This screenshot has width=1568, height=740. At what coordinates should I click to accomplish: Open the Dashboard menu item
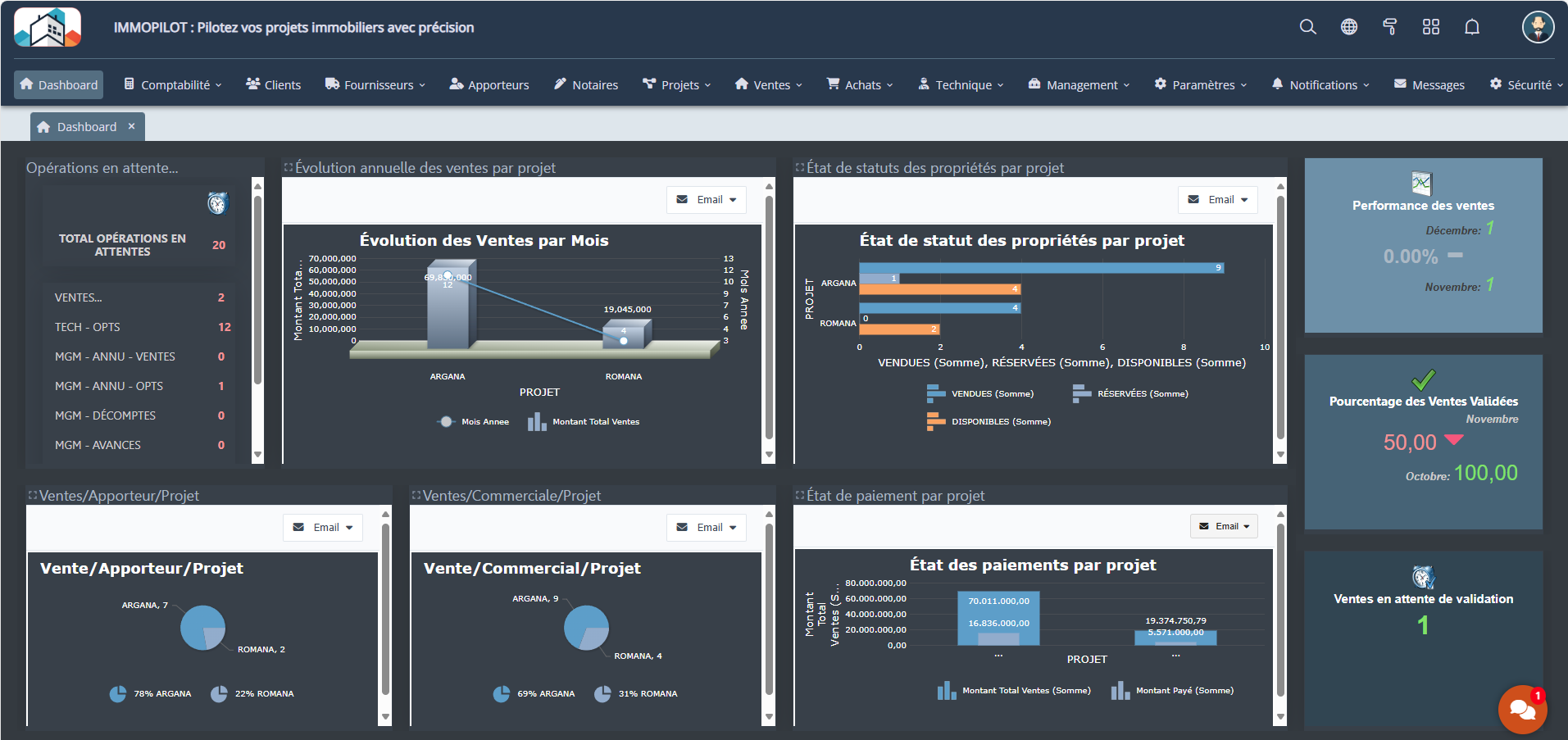coord(59,84)
